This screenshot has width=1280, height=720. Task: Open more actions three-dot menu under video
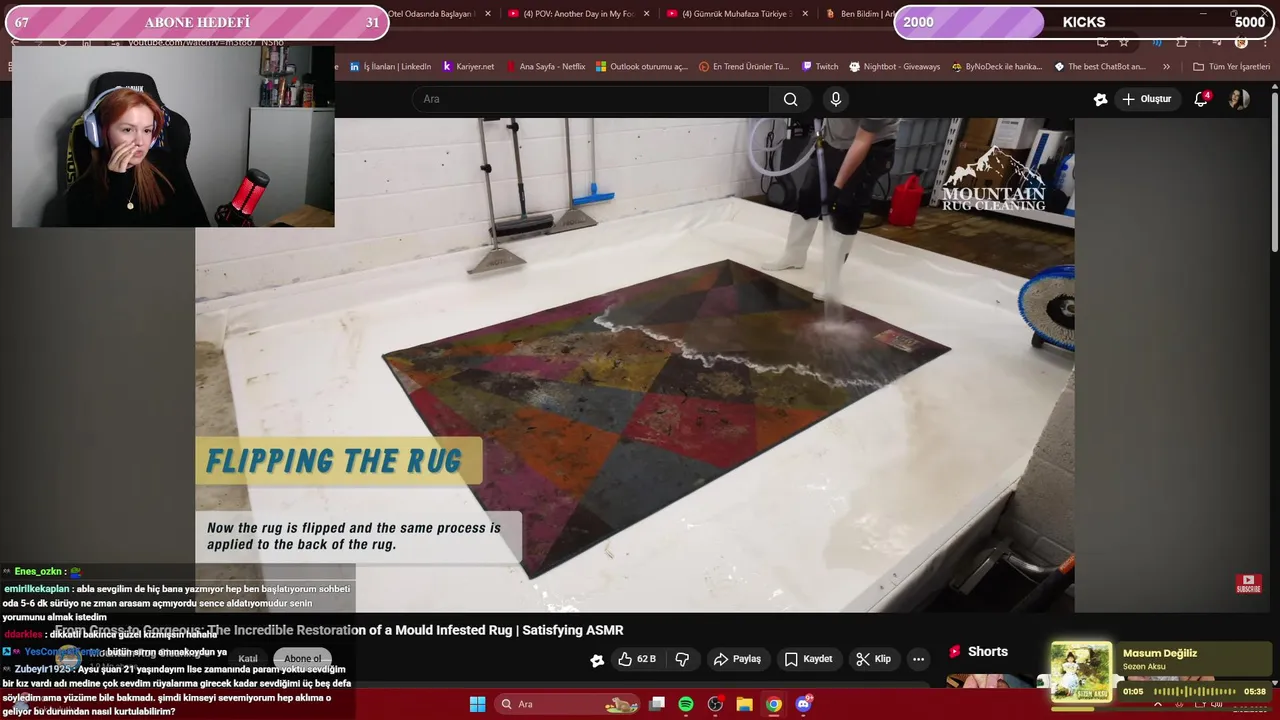click(918, 659)
